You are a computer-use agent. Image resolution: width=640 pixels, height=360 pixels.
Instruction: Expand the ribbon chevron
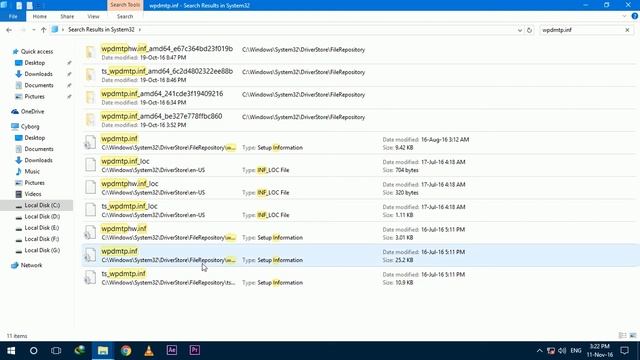point(624,16)
